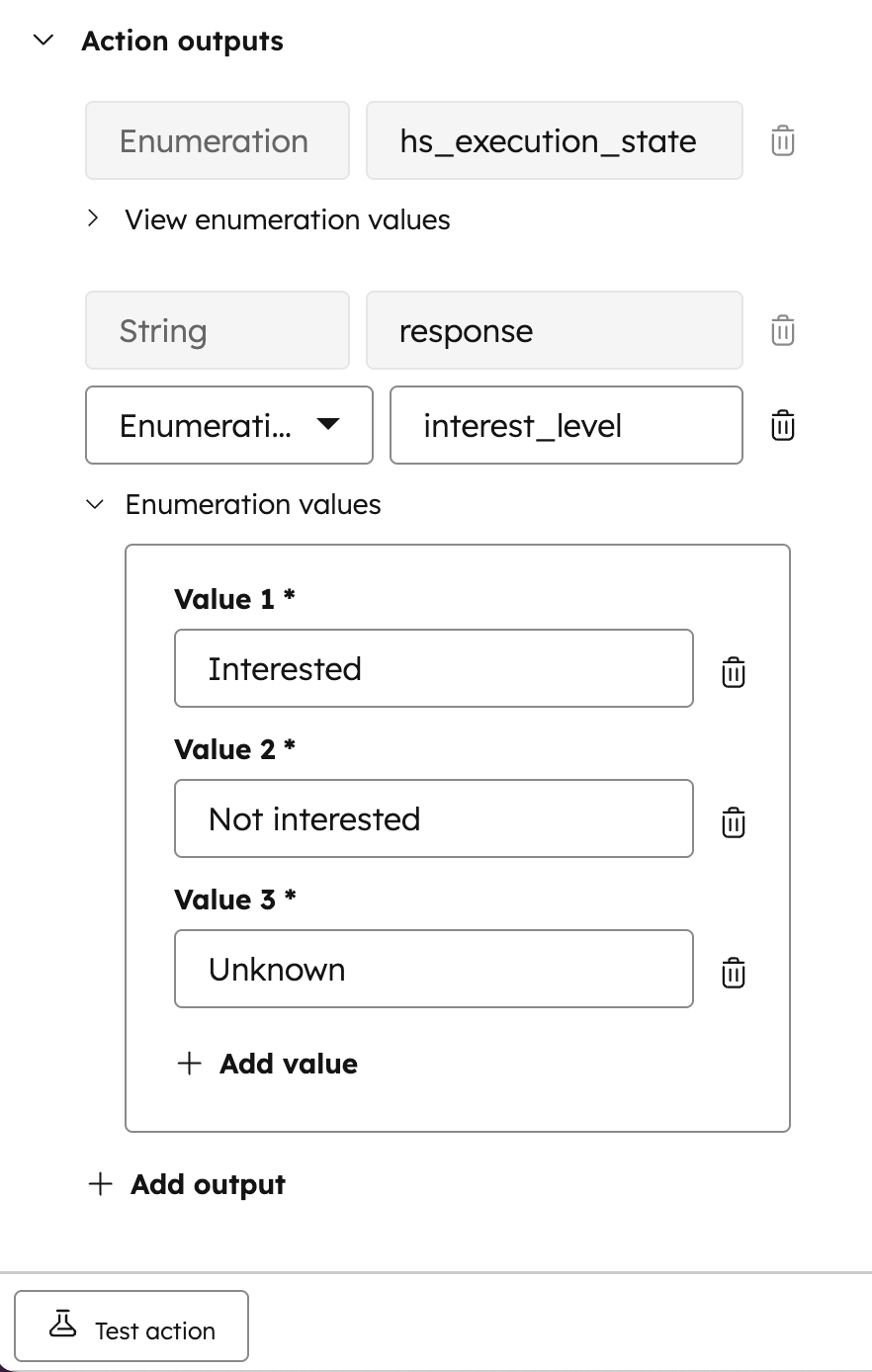Remove the response output using its trash icon

pyautogui.click(x=781, y=330)
